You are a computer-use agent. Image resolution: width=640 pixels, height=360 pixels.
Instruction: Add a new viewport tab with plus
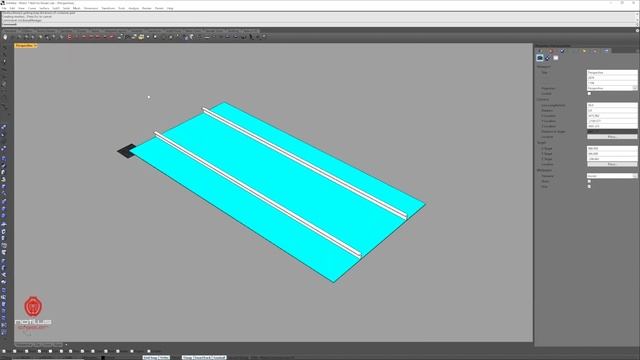pos(67,345)
